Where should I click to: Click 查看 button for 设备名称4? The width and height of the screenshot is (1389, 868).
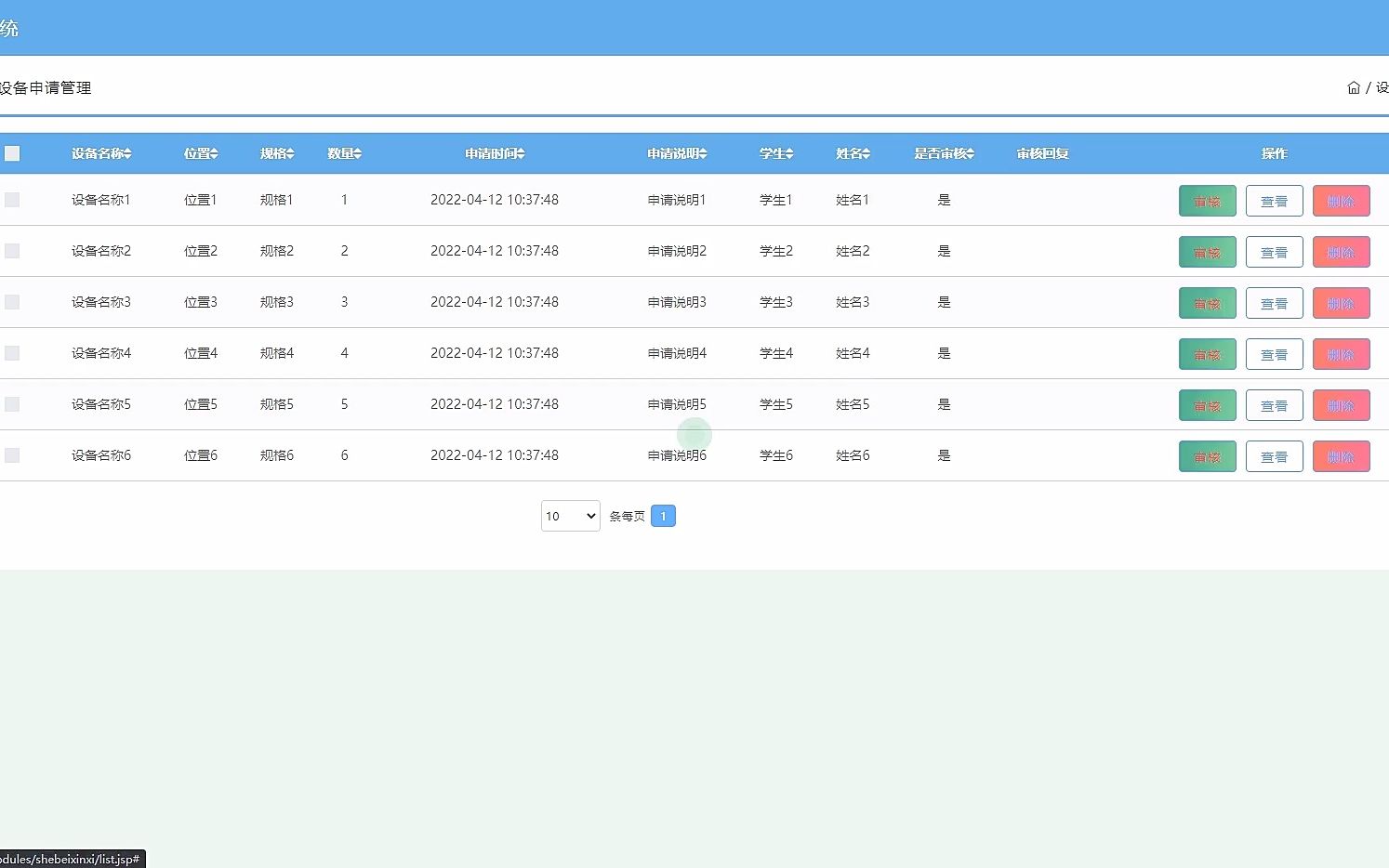pos(1274,354)
